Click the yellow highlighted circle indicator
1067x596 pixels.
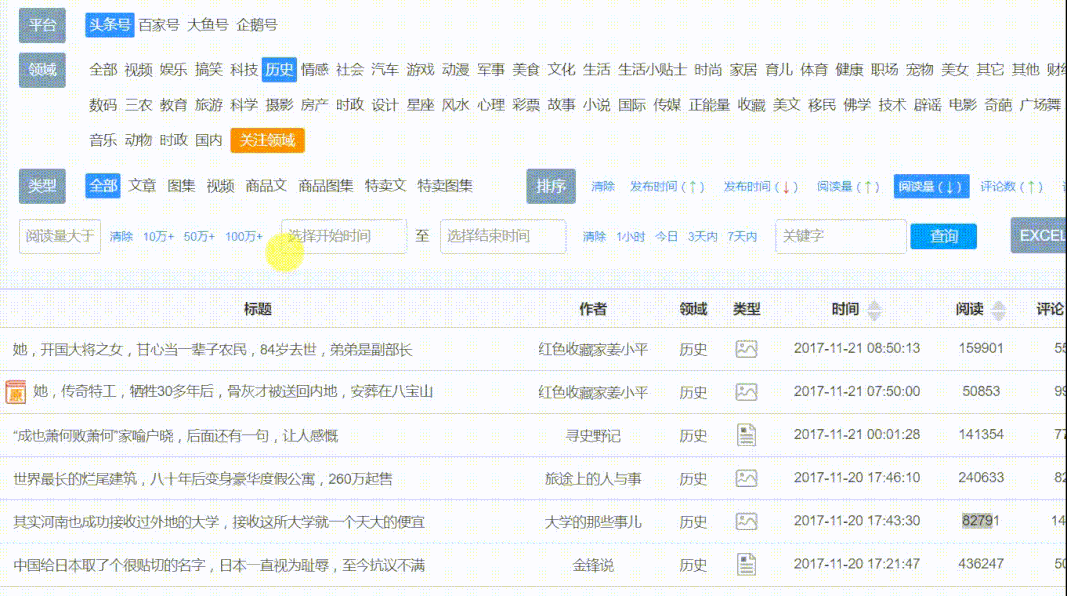click(283, 253)
